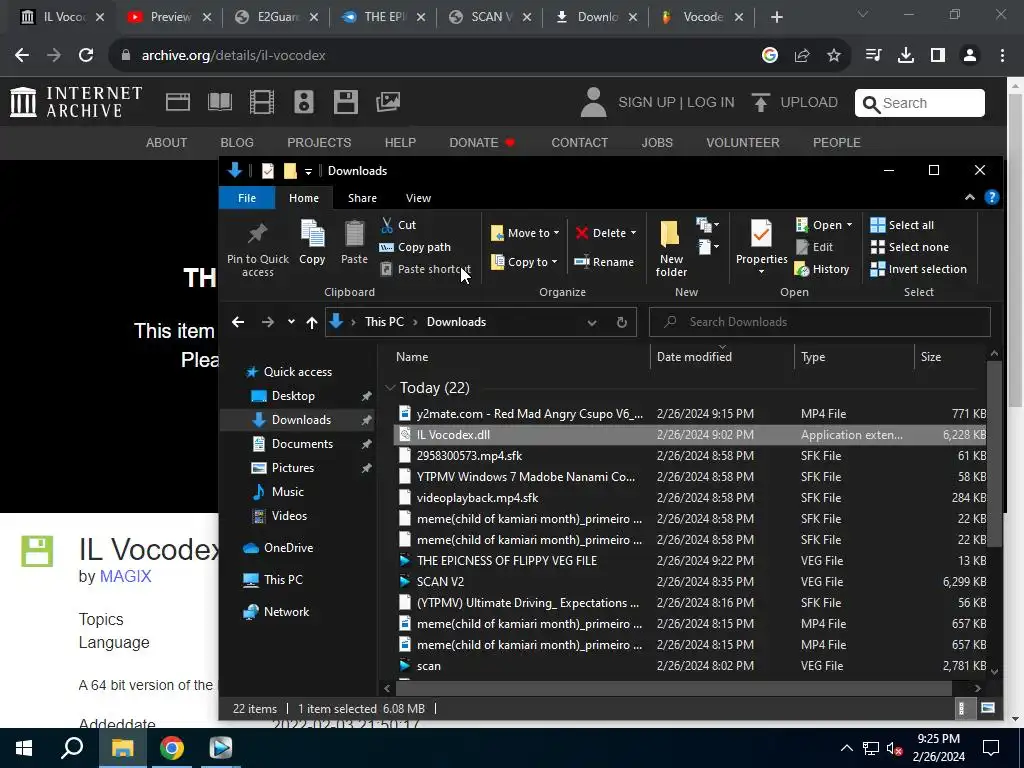Switch to the E2Guardian browser tab
The width and height of the screenshot is (1024, 768).
[278, 17]
